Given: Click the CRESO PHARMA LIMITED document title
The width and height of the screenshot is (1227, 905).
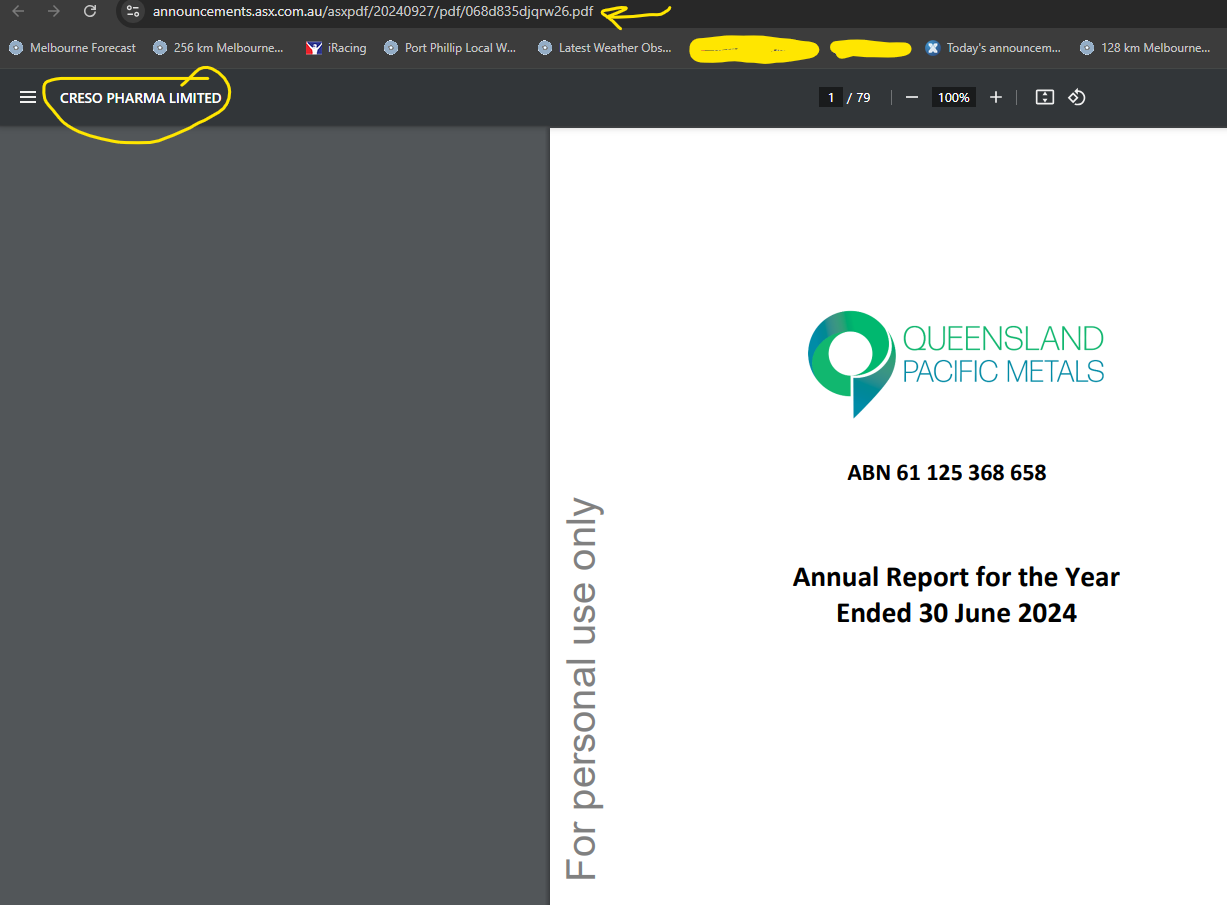Looking at the screenshot, I should pos(141,98).
